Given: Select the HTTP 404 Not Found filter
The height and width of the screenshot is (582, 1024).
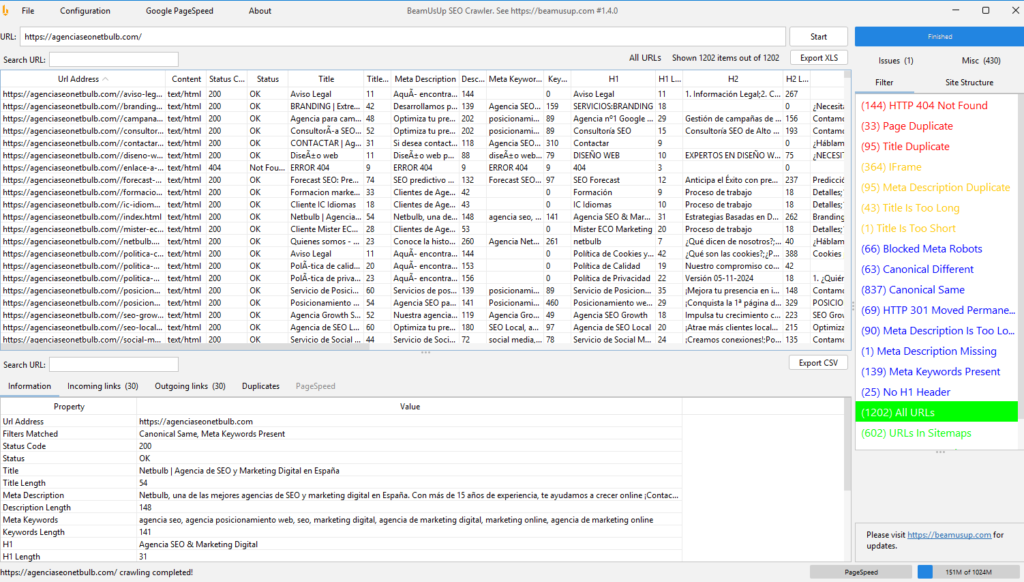Looking at the screenshot, I should click(923, 106).
